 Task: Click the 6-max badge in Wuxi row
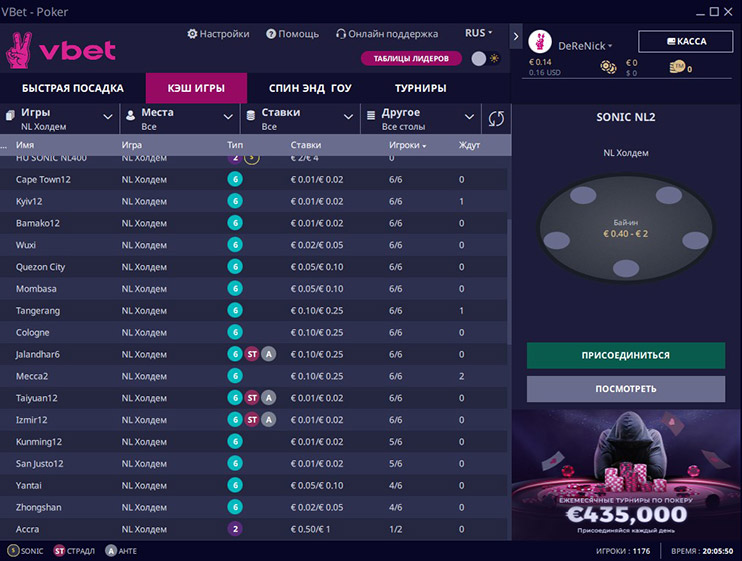coord(235,245)
